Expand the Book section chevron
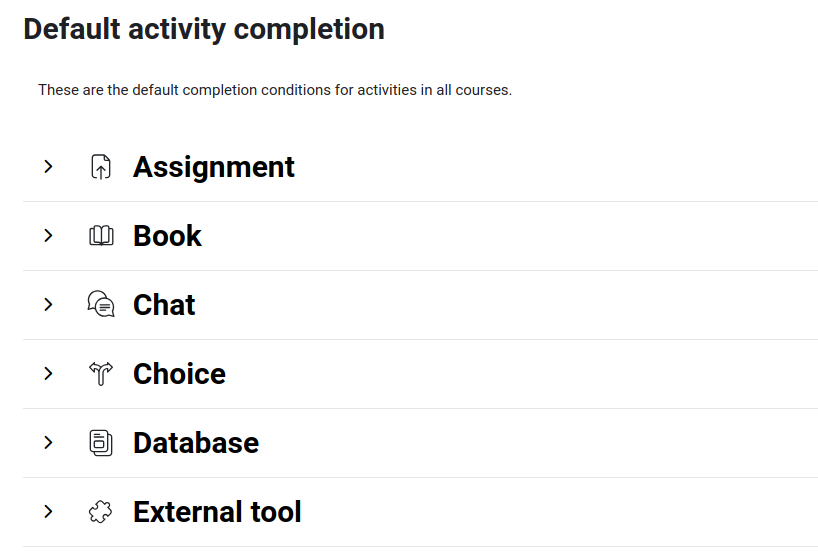The height and width of the screenshot is (551, 818). (49, 236)
